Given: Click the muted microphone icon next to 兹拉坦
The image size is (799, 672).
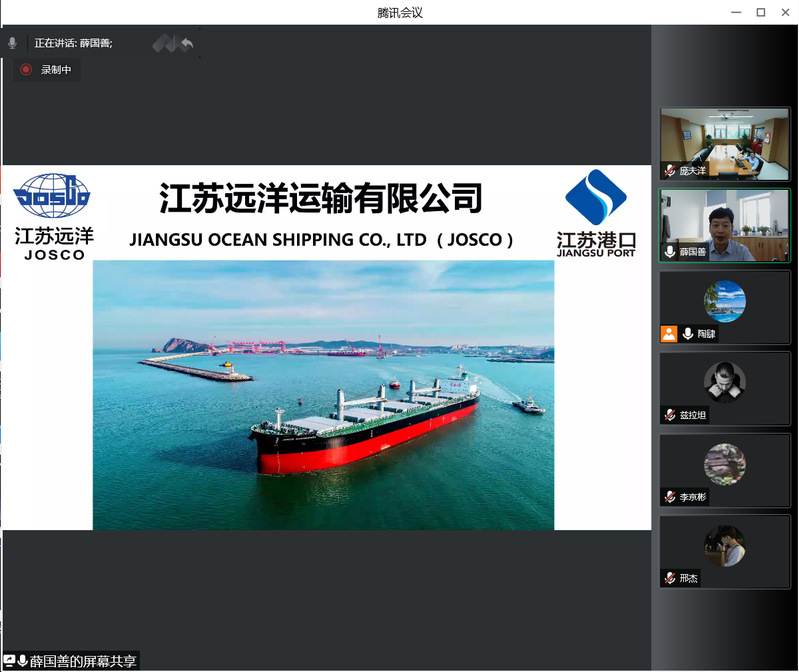Looking at the screenshot, I should tap(670, 415).
